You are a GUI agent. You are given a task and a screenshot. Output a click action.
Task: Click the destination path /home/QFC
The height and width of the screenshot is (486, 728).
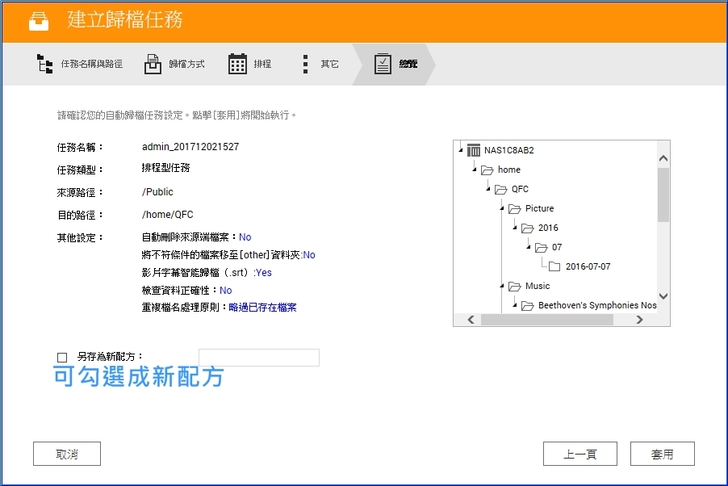(x=168, y=214)
